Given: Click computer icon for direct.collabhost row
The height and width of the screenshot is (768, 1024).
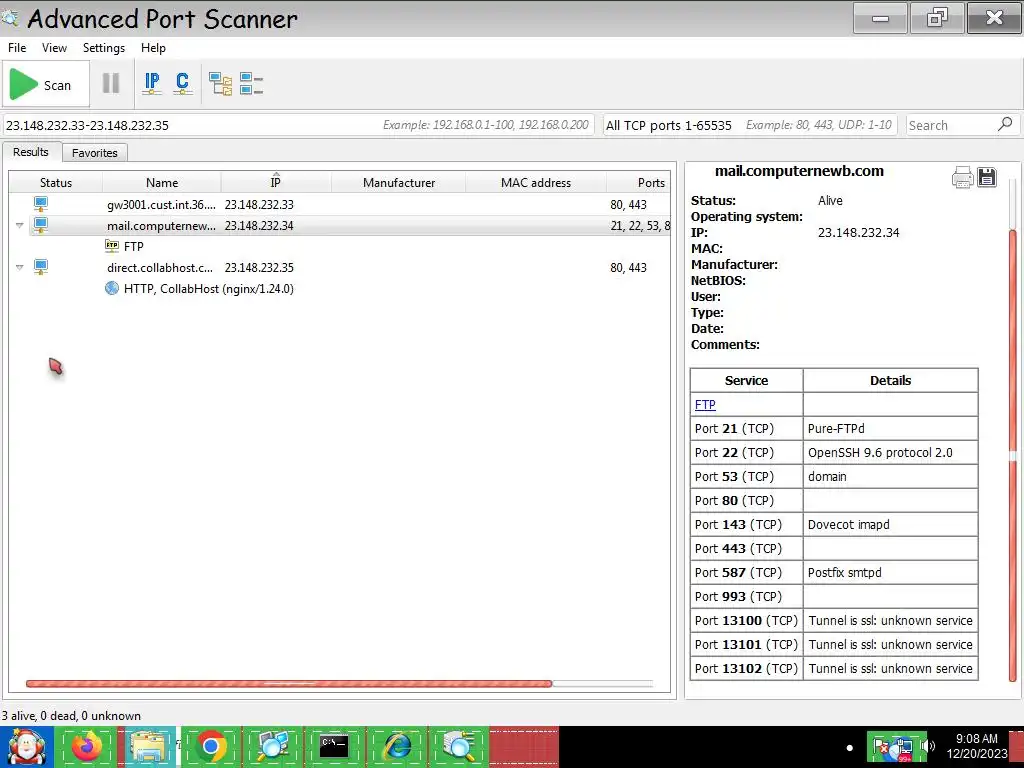Looking at the screenshot, I should 40,267.
